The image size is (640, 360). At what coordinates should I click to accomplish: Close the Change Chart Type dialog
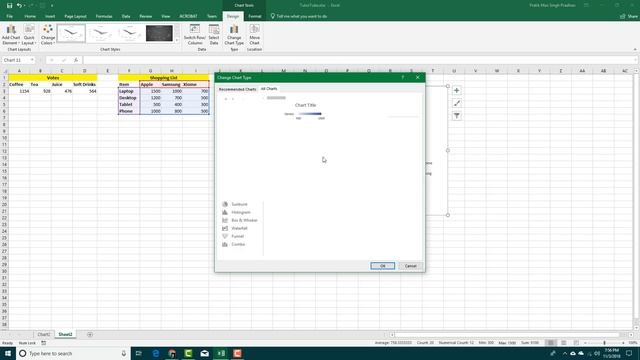tap(418, 77)
